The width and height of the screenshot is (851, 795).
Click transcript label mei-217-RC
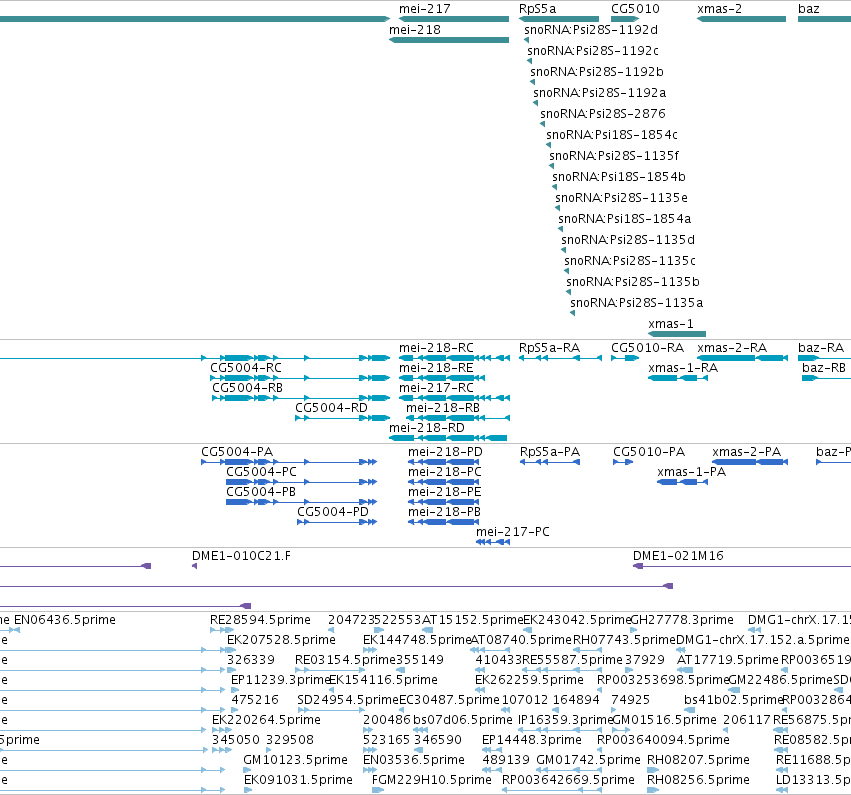[436, 388]
